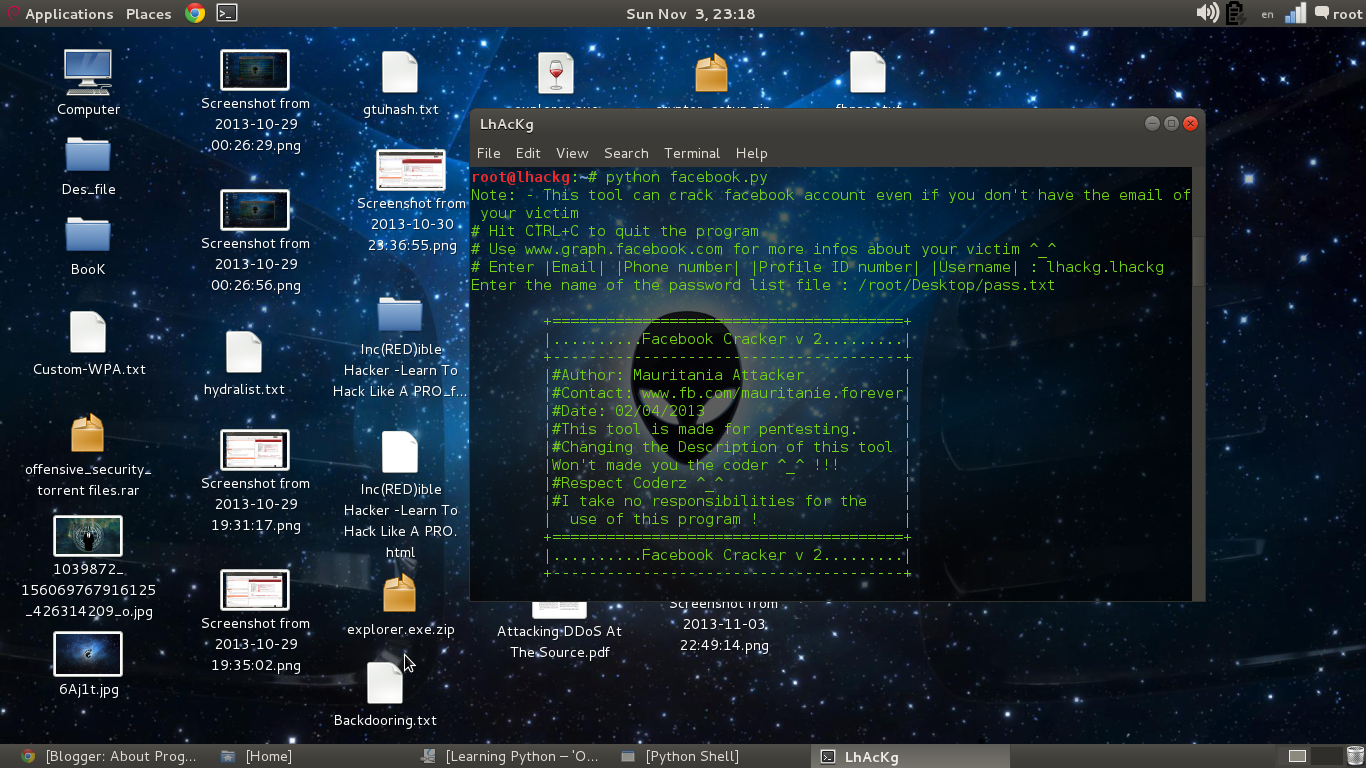The height and width of the screenshot is (768, 1366).
Task: Open the terminal Search menu
Action: [626, 153]
